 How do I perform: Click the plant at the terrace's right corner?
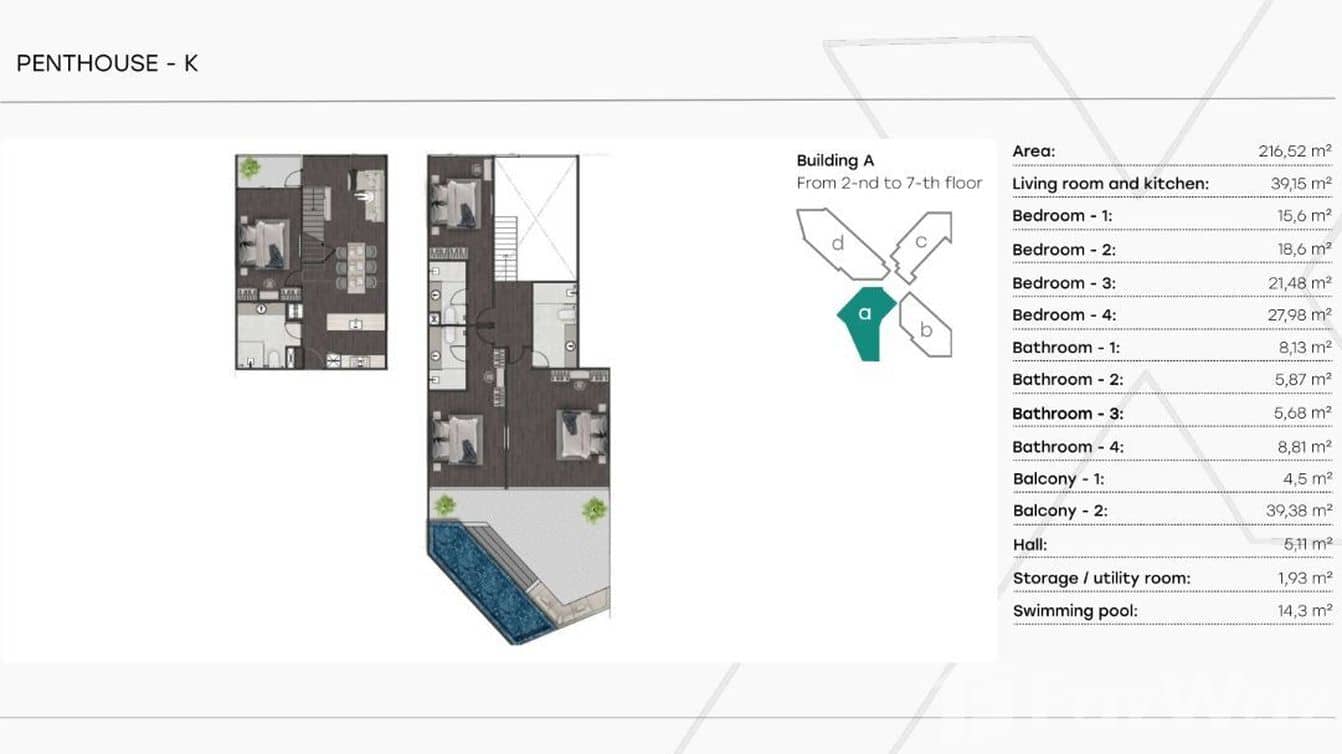click(594, 509)
